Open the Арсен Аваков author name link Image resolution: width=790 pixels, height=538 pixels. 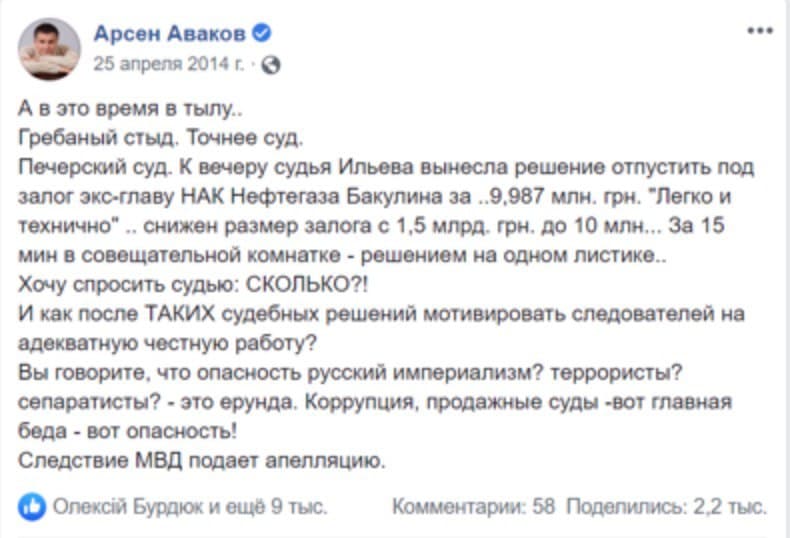click(x=169, y=35)
